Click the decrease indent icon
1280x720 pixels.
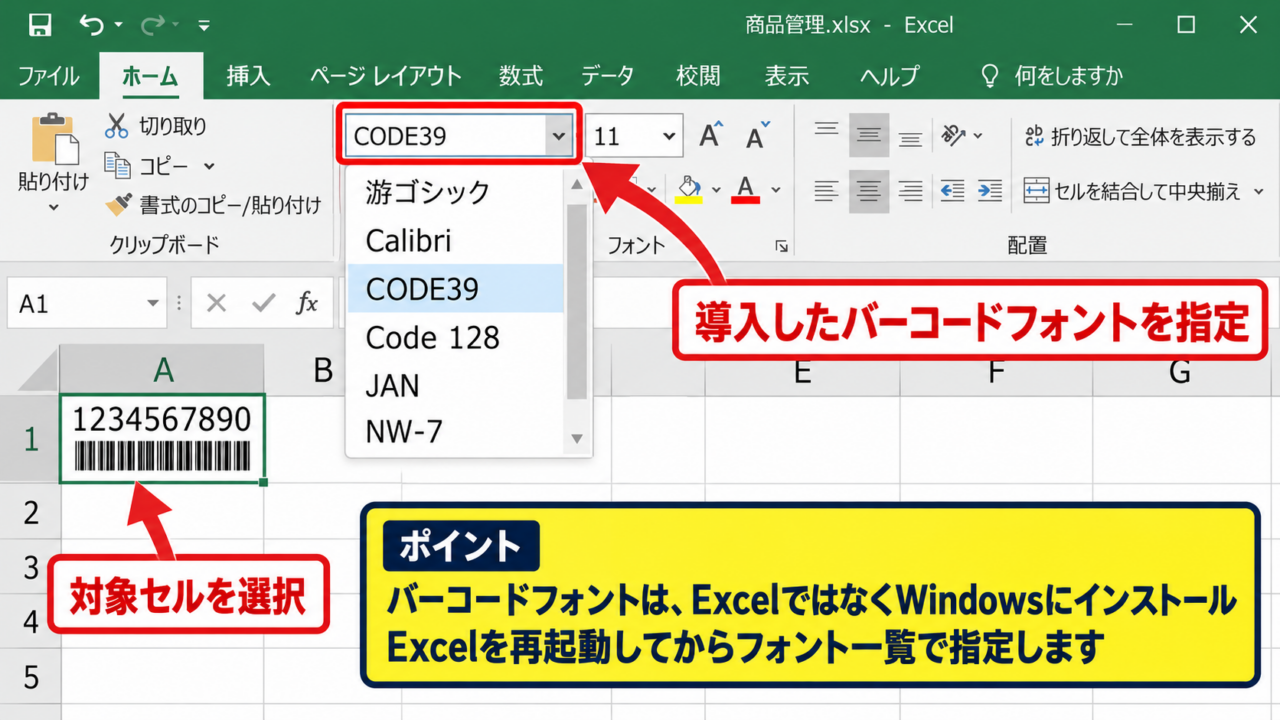click(x=953, y=190)
